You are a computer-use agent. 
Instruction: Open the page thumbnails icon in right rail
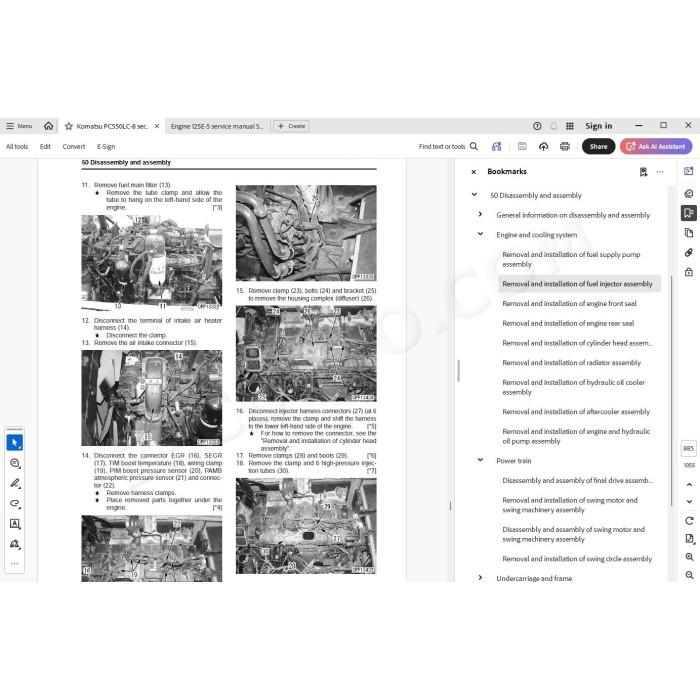689,233
